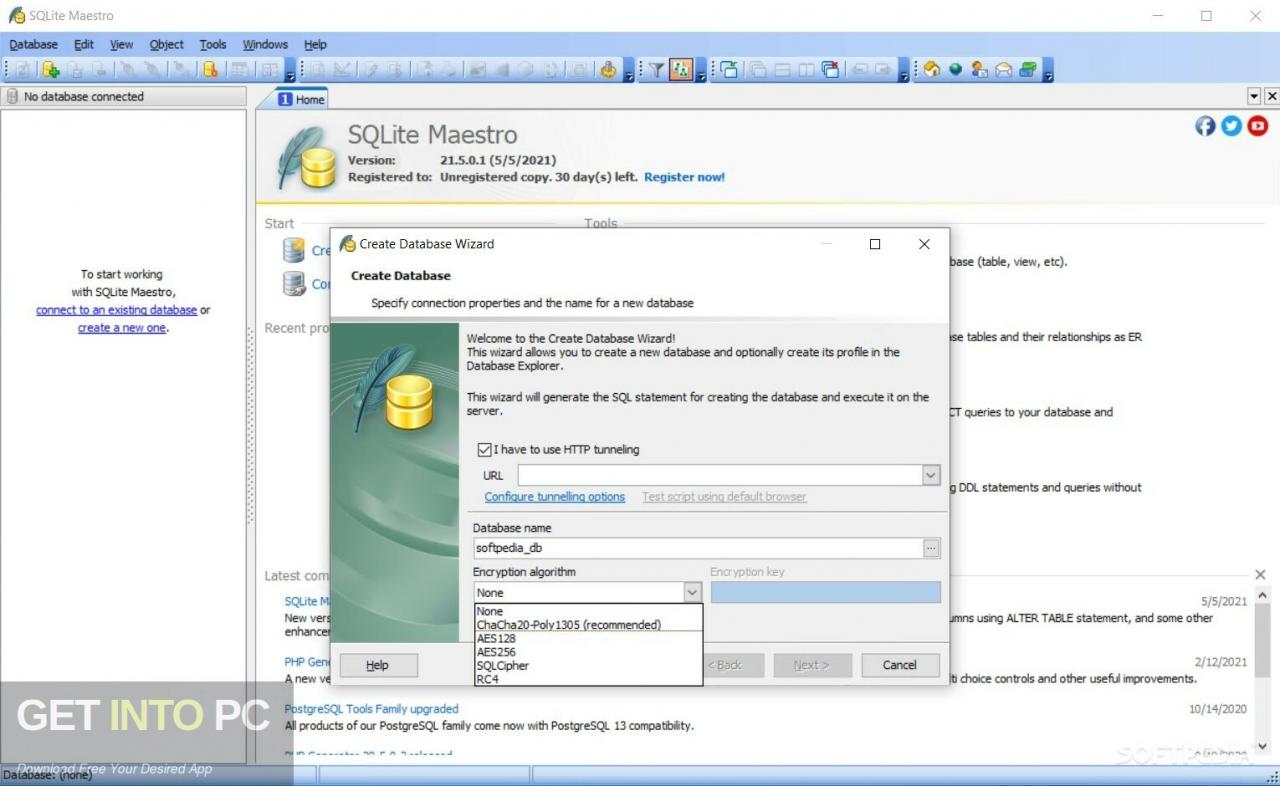Image resolution: width=1280 pixels, height=786 pixels.
Task: Open the Database menu
Action: coord(34,44)
